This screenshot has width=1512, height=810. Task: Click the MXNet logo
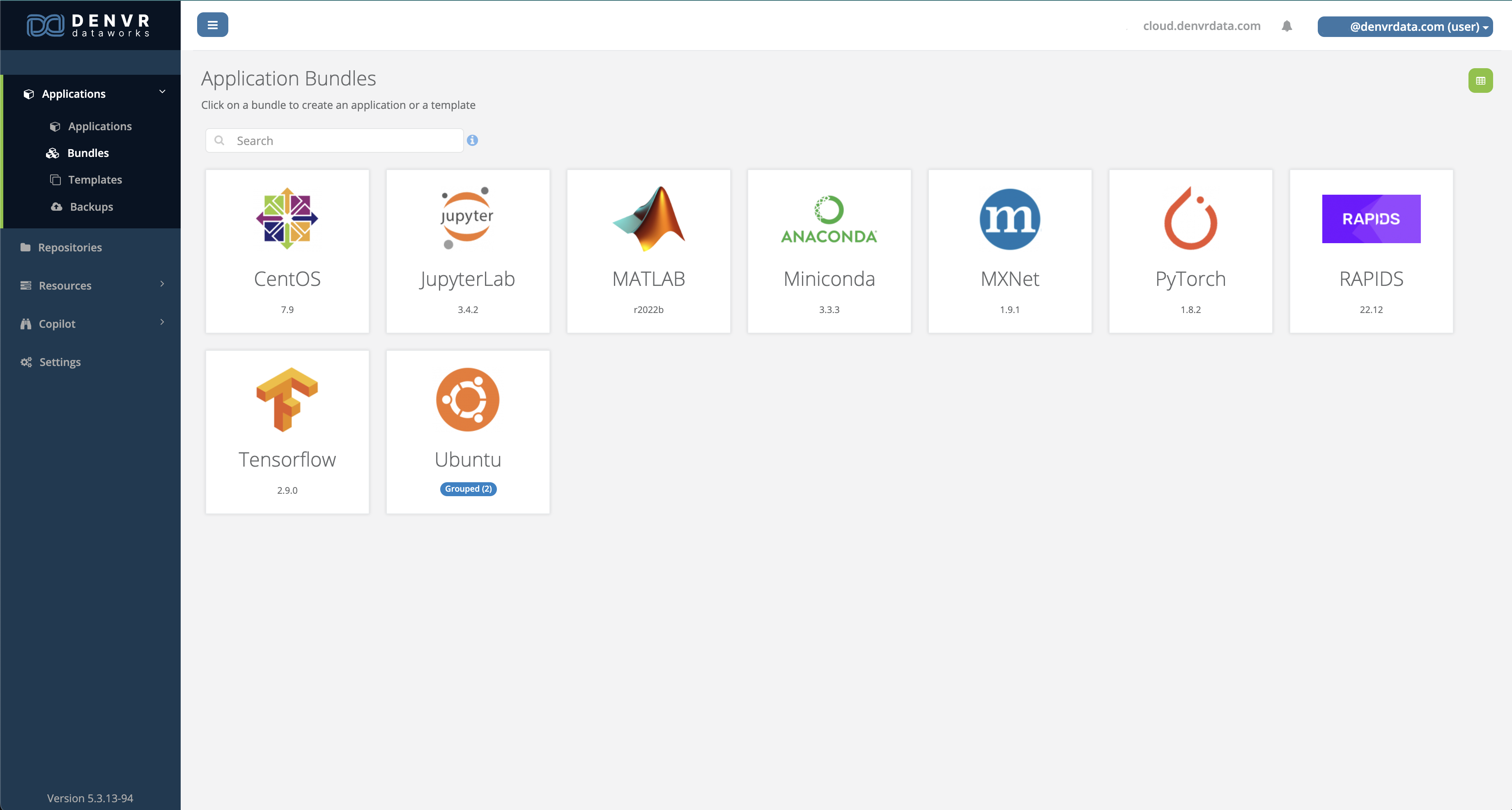point(1009,219)
